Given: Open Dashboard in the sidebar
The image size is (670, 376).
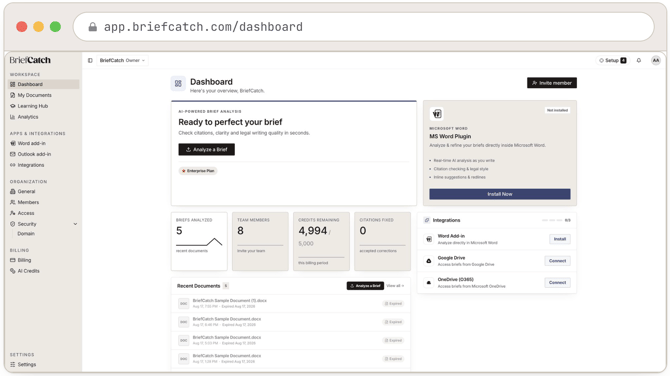Looking at the screenshot, I should pos(43,84).
